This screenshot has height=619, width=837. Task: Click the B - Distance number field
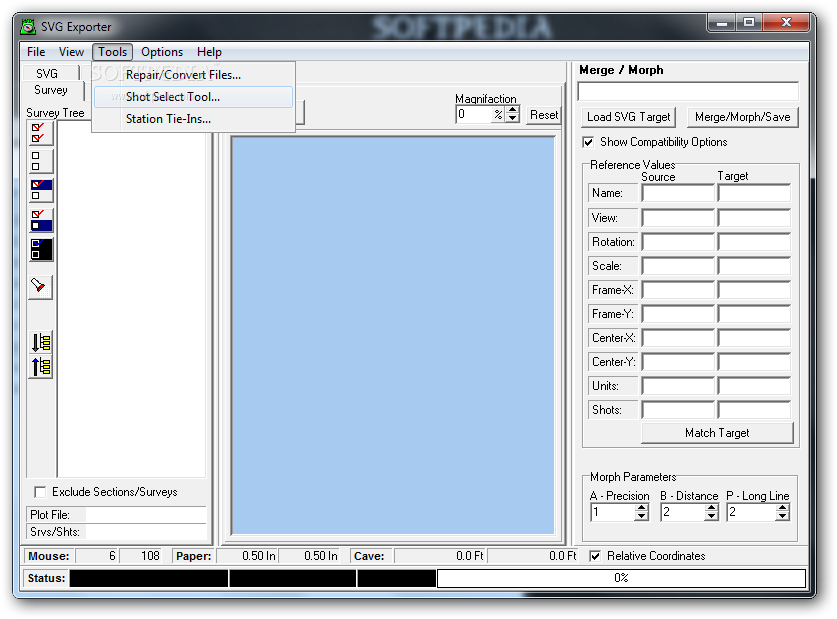pyautogui.click(x=683, y=512)
